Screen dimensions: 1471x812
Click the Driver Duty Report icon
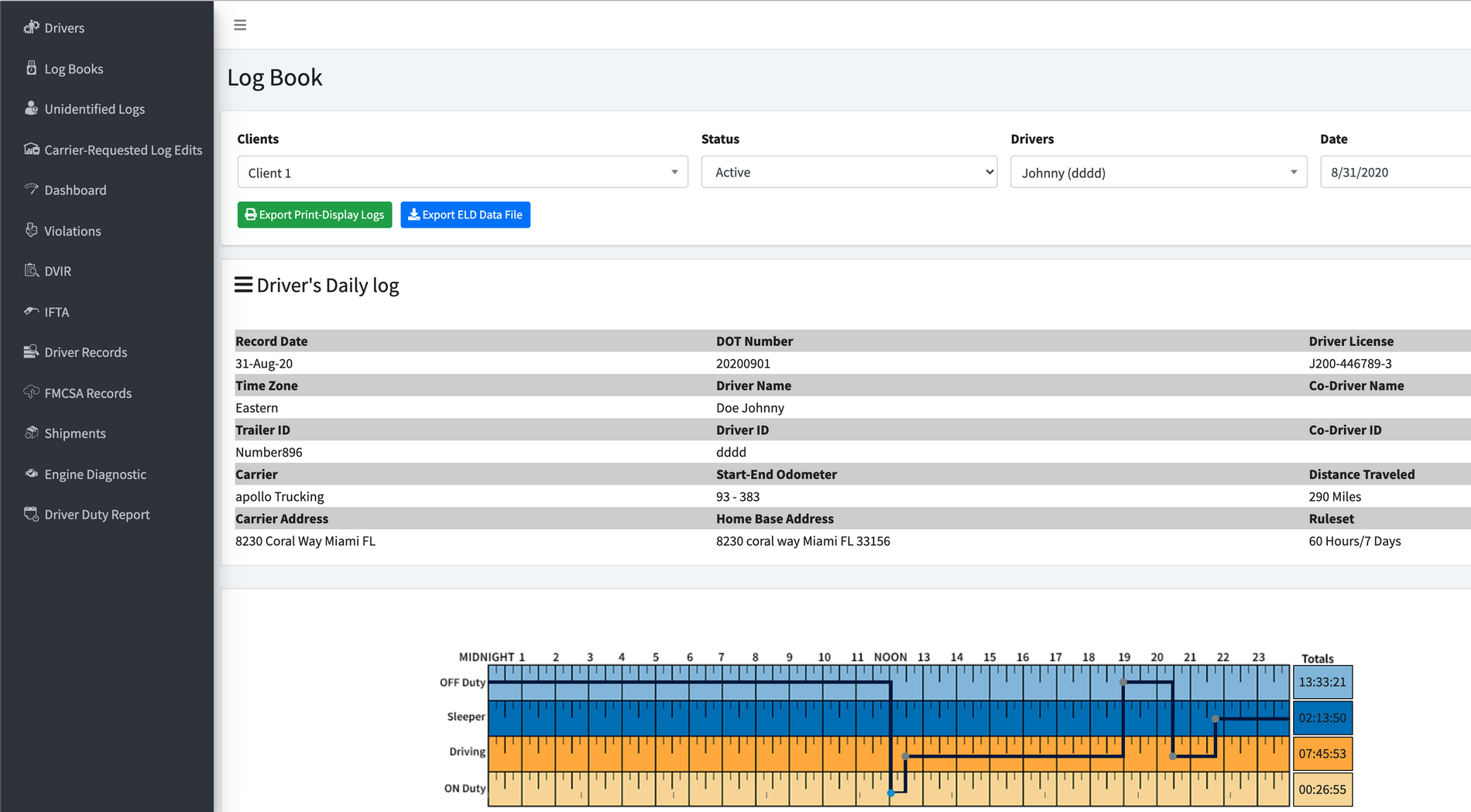pyautogui.click(x=31, y=514)
